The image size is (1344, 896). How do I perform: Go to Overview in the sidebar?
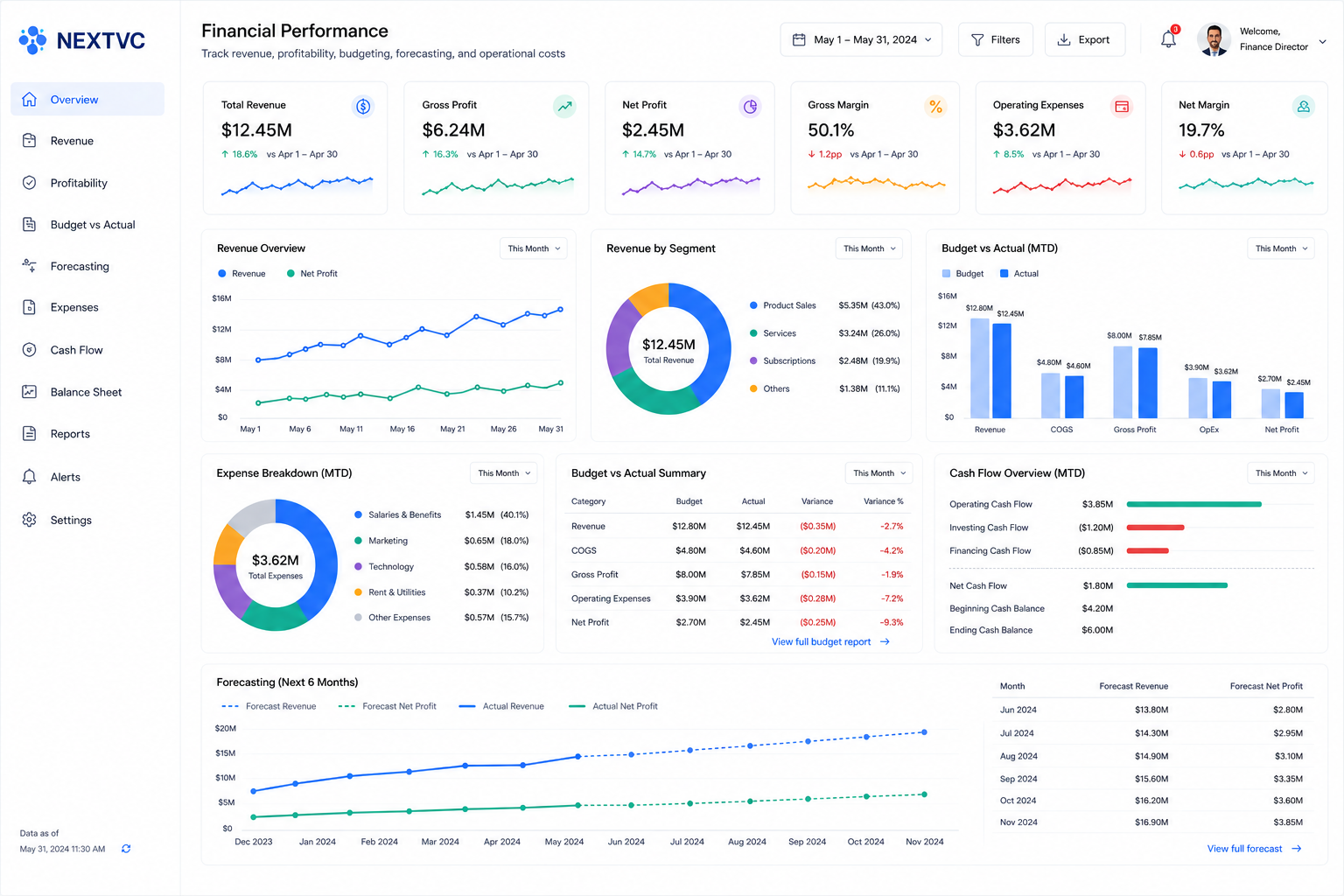pyautogui.click(x=87, y=99)
